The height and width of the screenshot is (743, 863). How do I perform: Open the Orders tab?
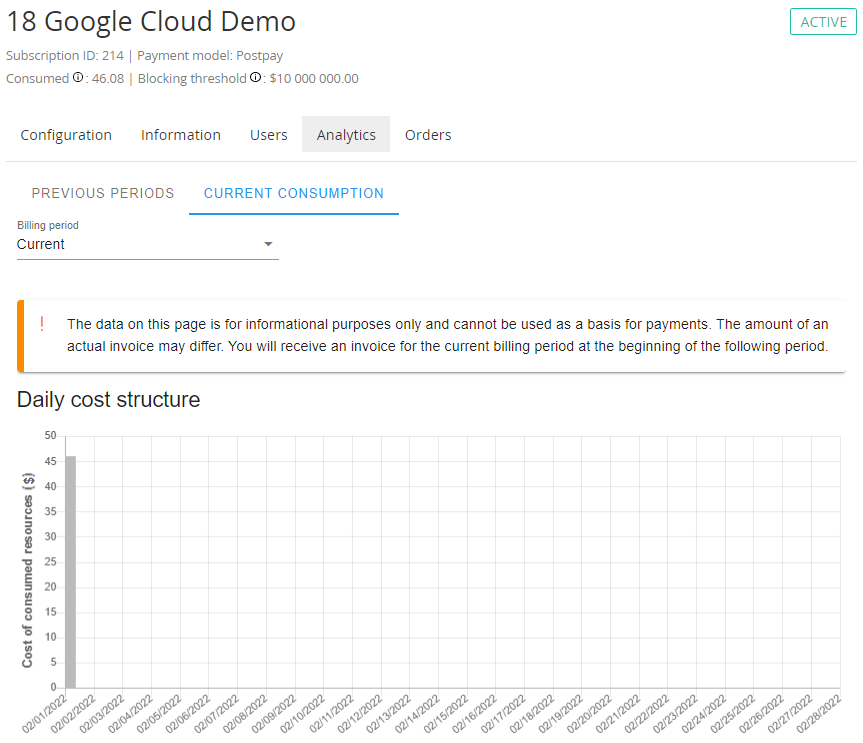(x=428, y=135)
